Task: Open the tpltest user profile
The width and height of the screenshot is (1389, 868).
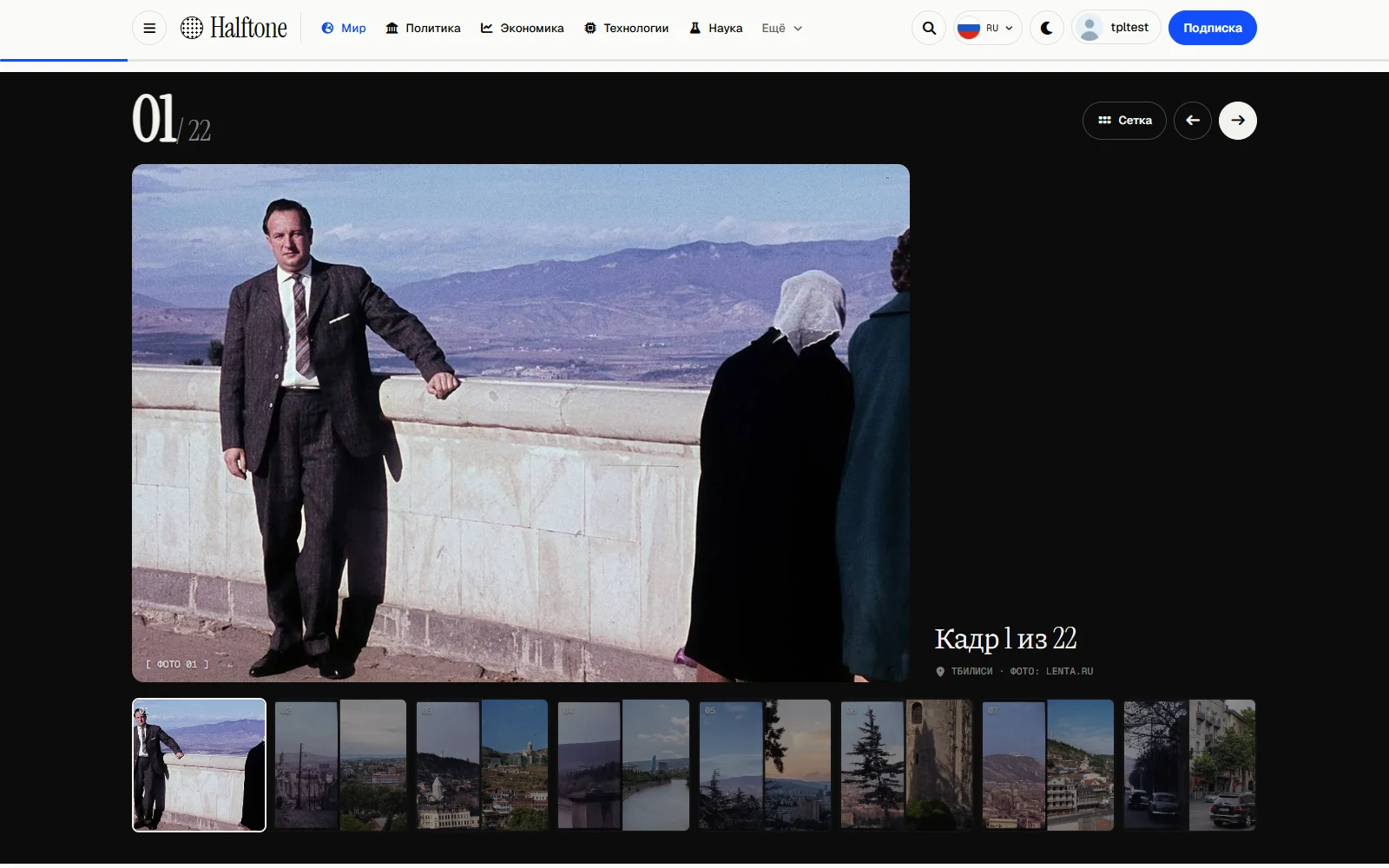Action: click(1116, 28)
